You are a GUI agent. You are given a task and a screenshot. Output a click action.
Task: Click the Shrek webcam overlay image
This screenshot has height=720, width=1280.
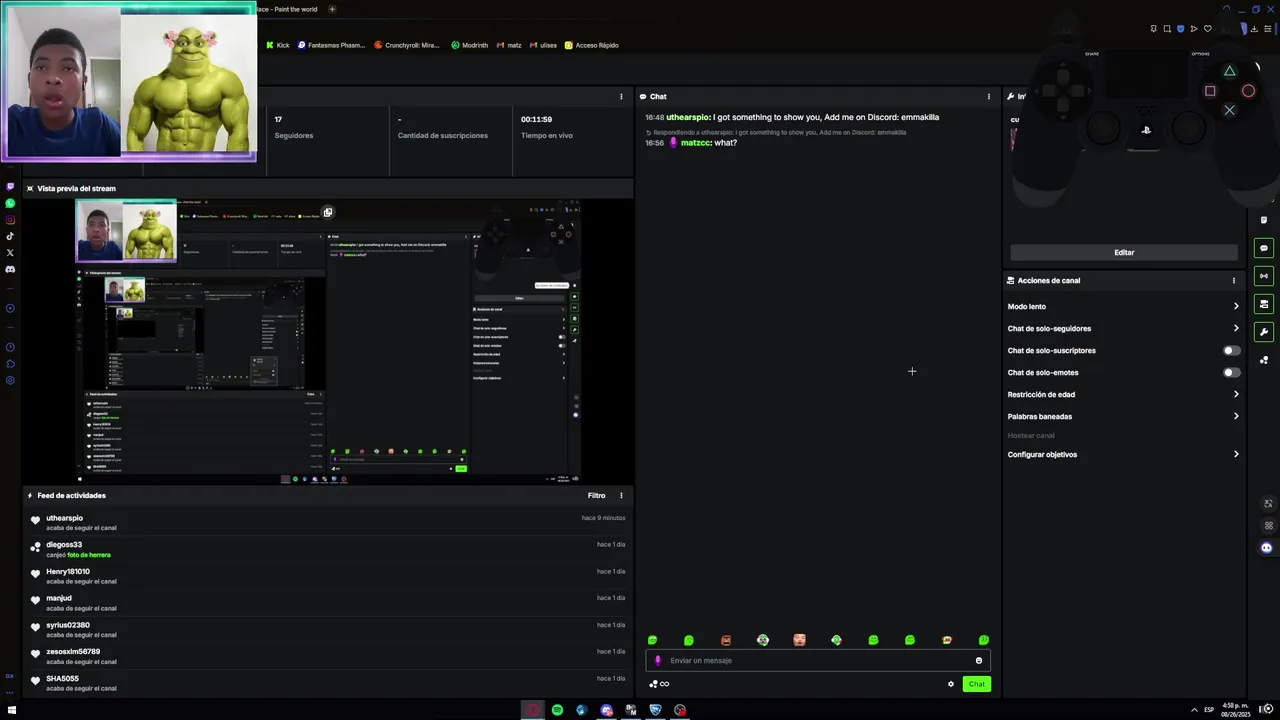(x=188, y=82)
